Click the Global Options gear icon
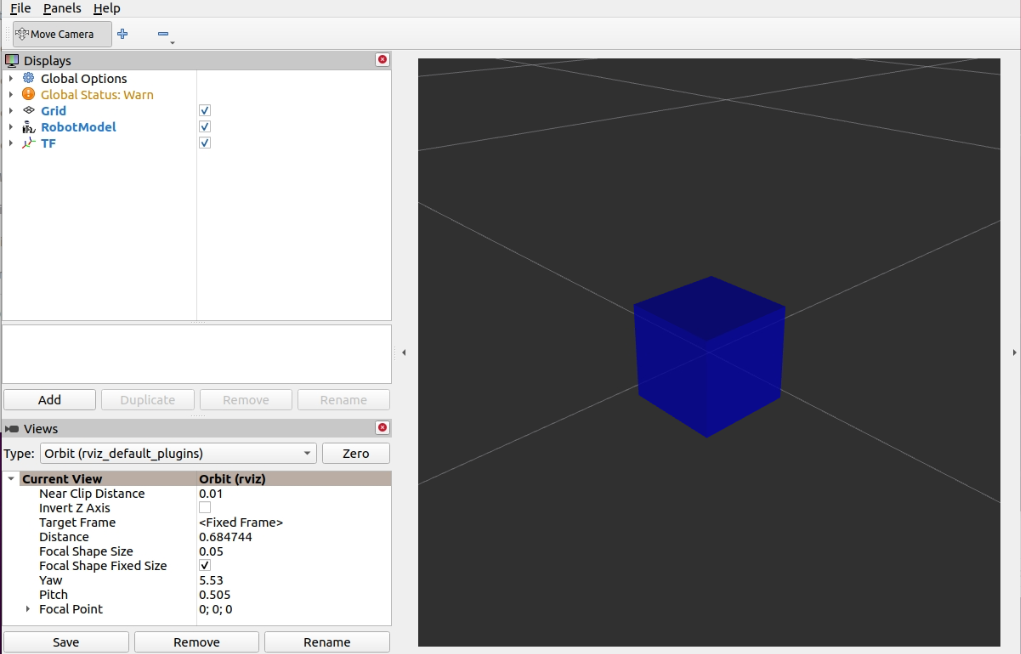1021x654 pixels. tap(29, 78)
